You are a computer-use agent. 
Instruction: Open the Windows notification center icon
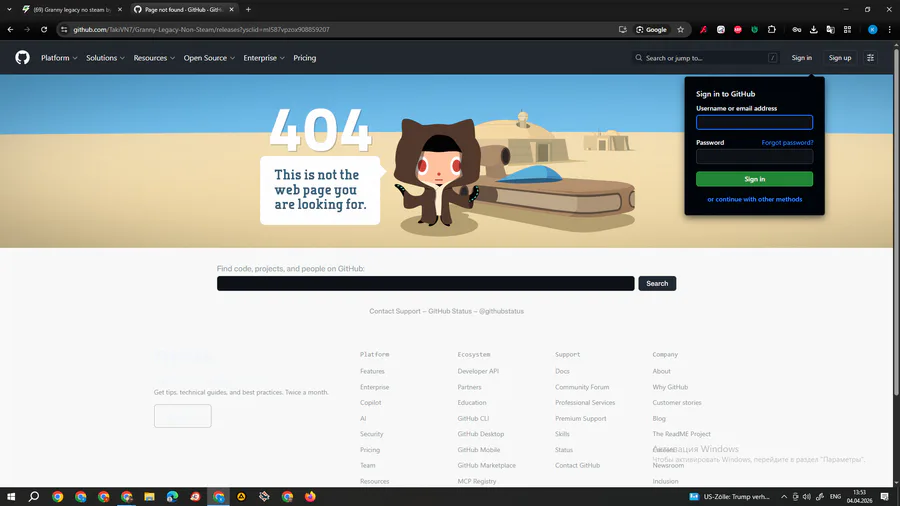point(885,496)
